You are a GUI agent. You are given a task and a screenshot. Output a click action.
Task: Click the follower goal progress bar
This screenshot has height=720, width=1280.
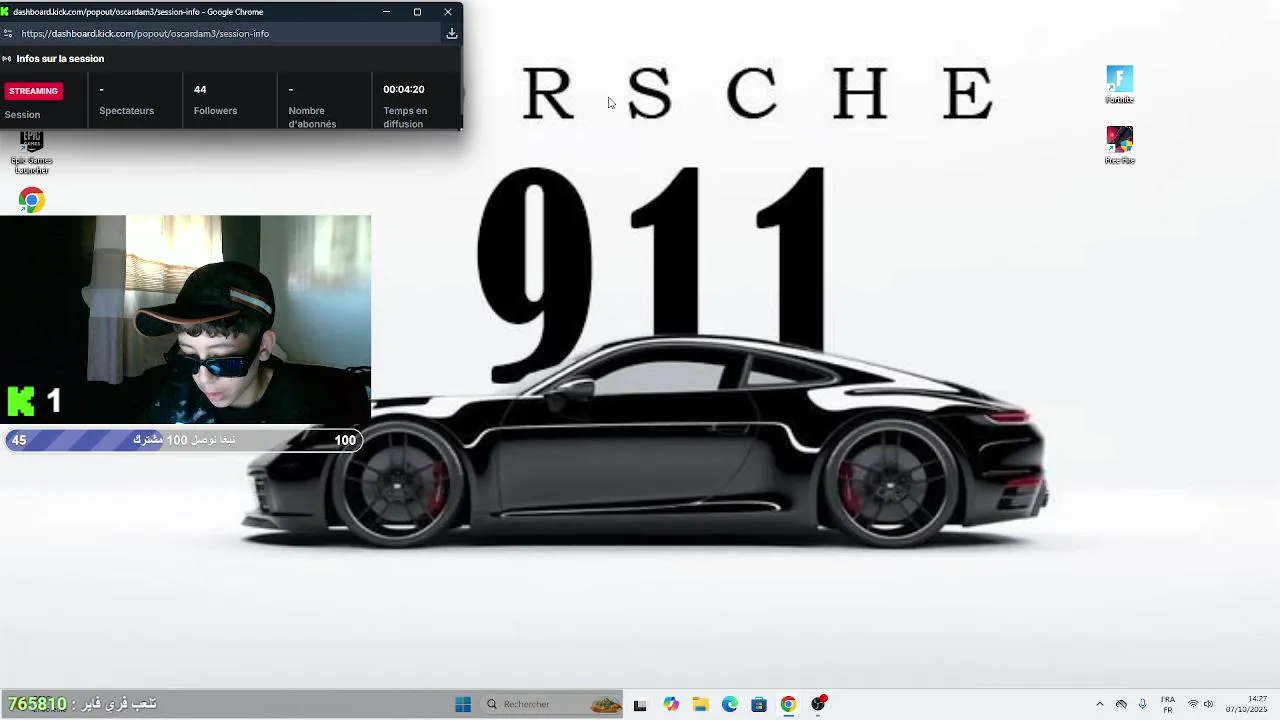pyautogui.click(x=183, y=440)
